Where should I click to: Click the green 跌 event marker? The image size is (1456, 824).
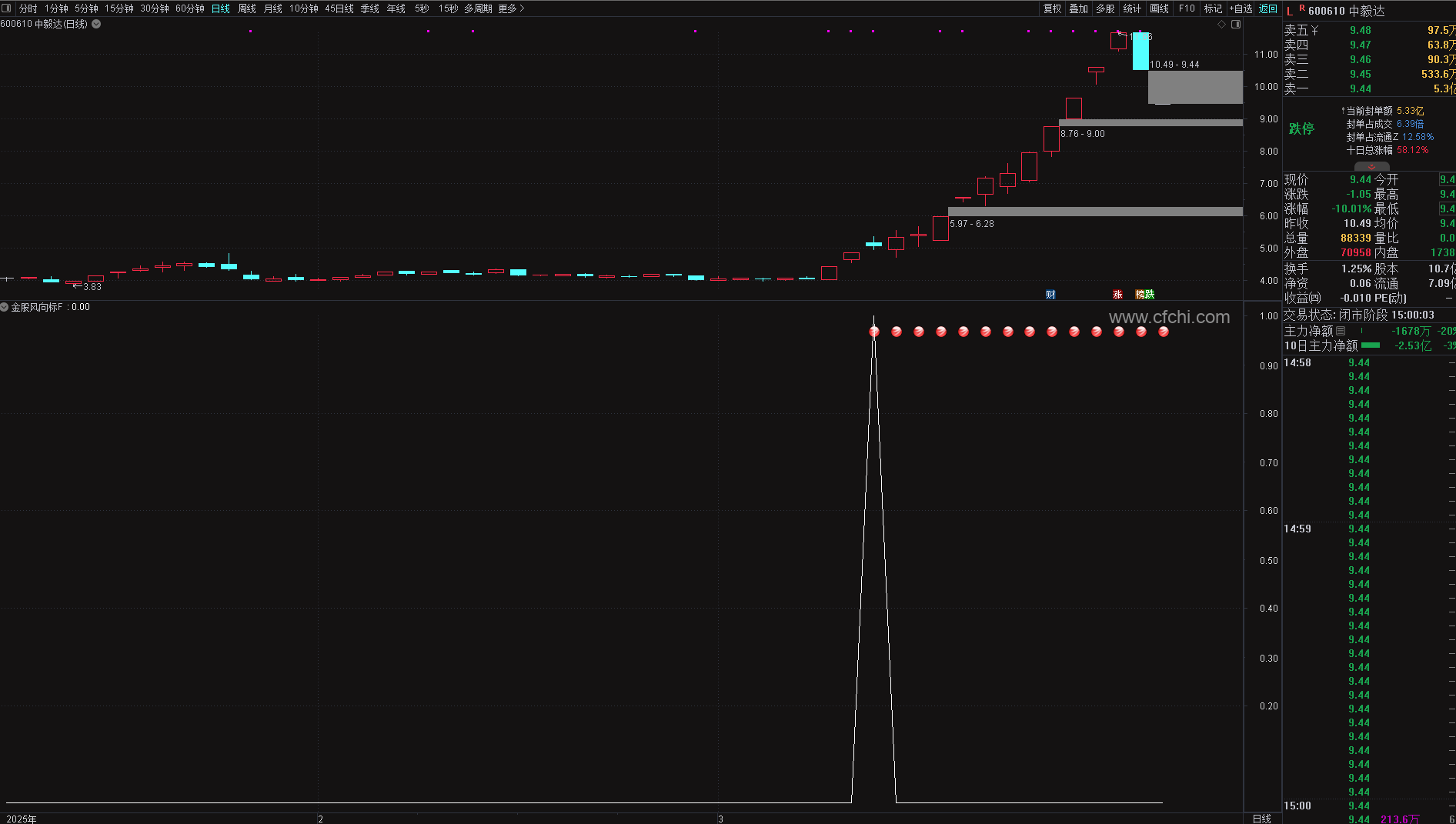point(1150,295)
